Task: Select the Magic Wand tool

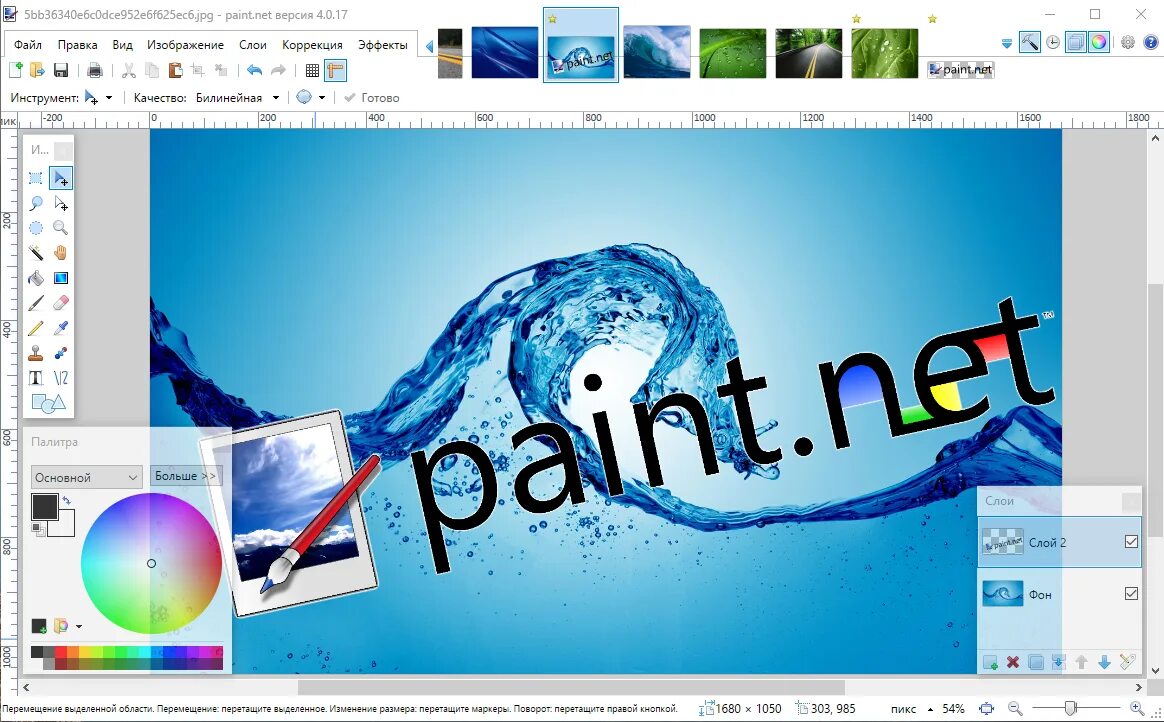Action: point(36,253)
